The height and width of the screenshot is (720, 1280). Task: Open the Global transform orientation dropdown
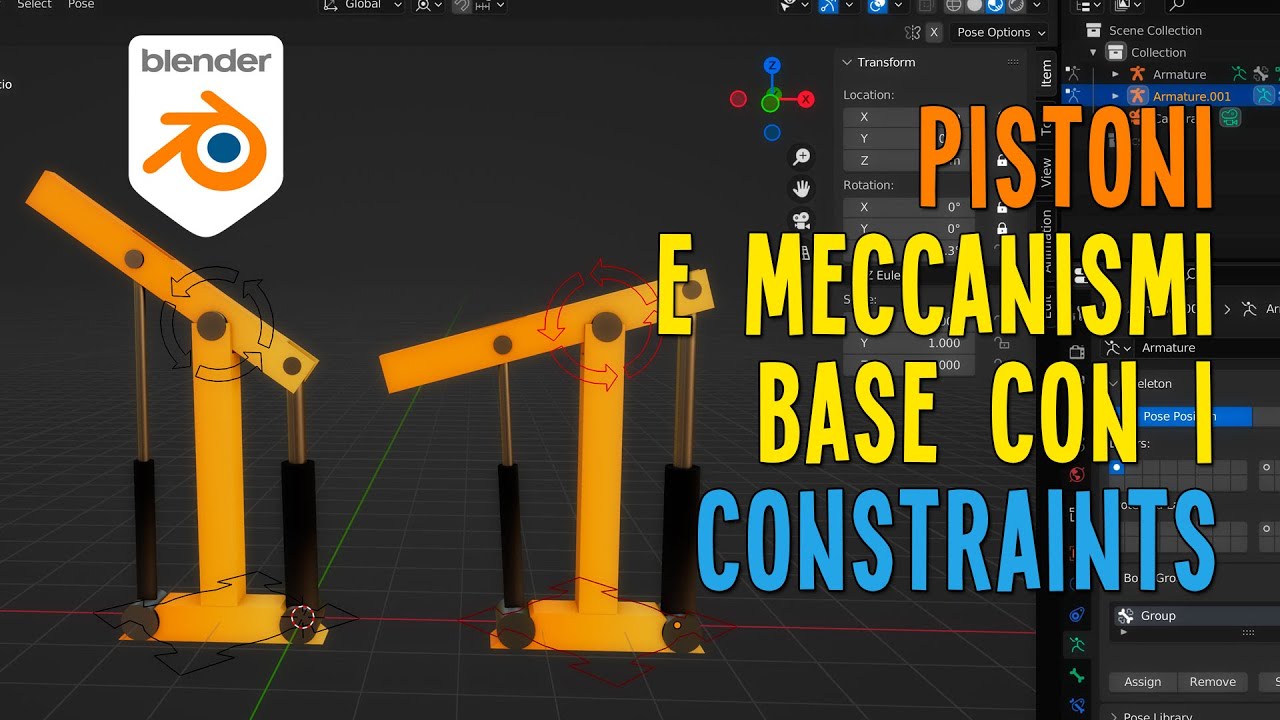(x=362, y=5)
